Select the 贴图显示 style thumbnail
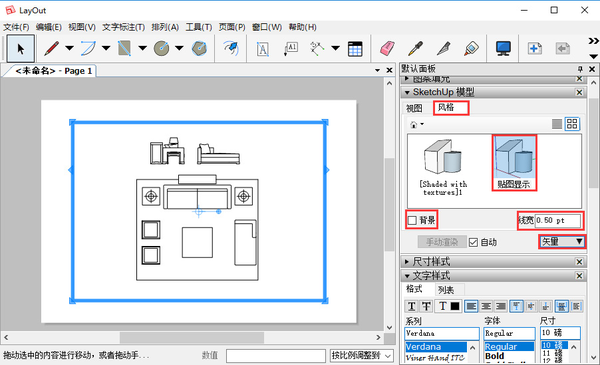 (514, 163)
